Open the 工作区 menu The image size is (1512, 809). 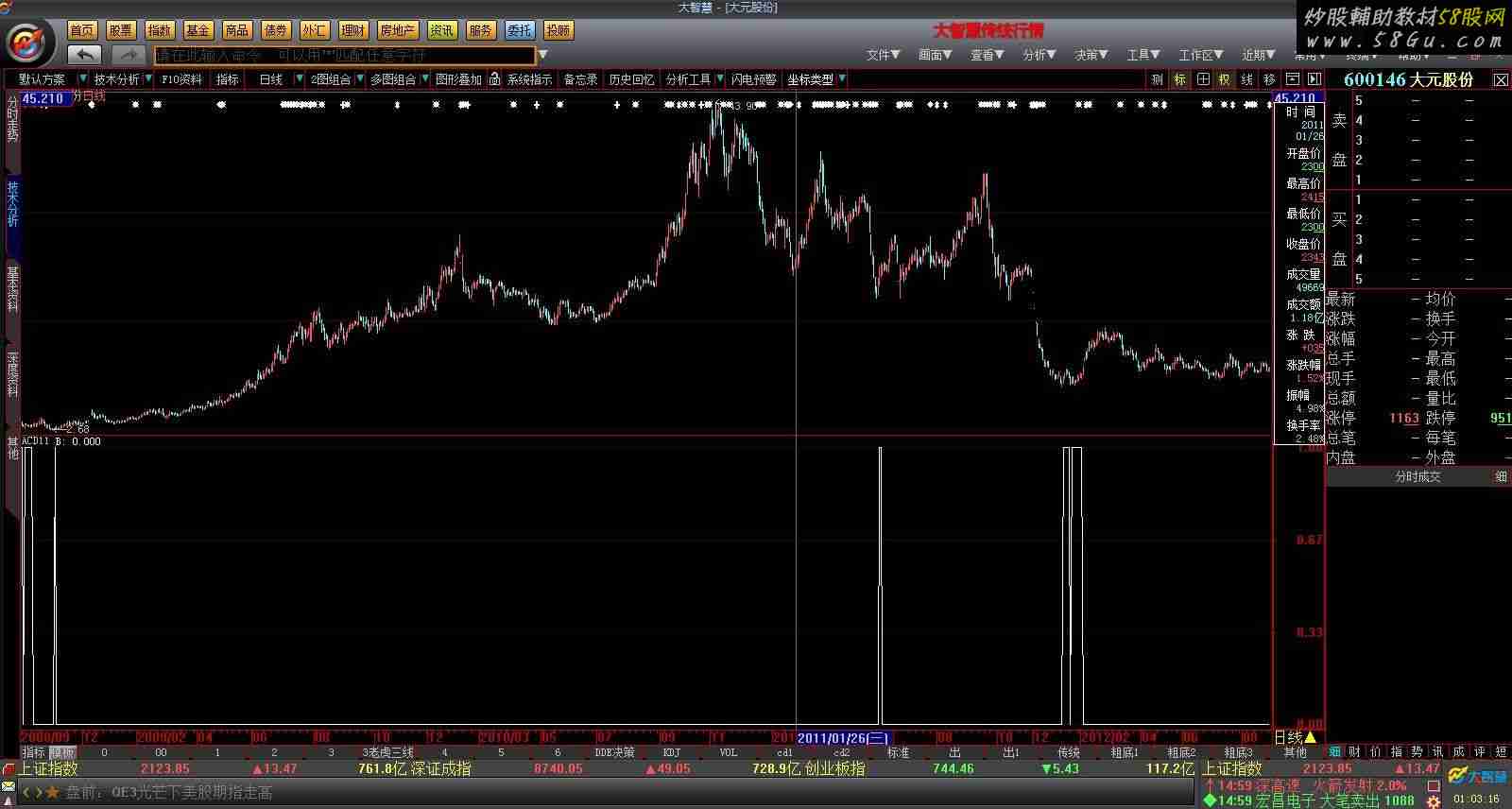coord(1200,55)
